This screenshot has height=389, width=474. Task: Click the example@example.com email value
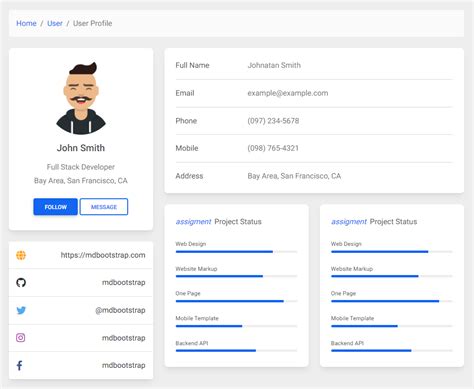288,93
